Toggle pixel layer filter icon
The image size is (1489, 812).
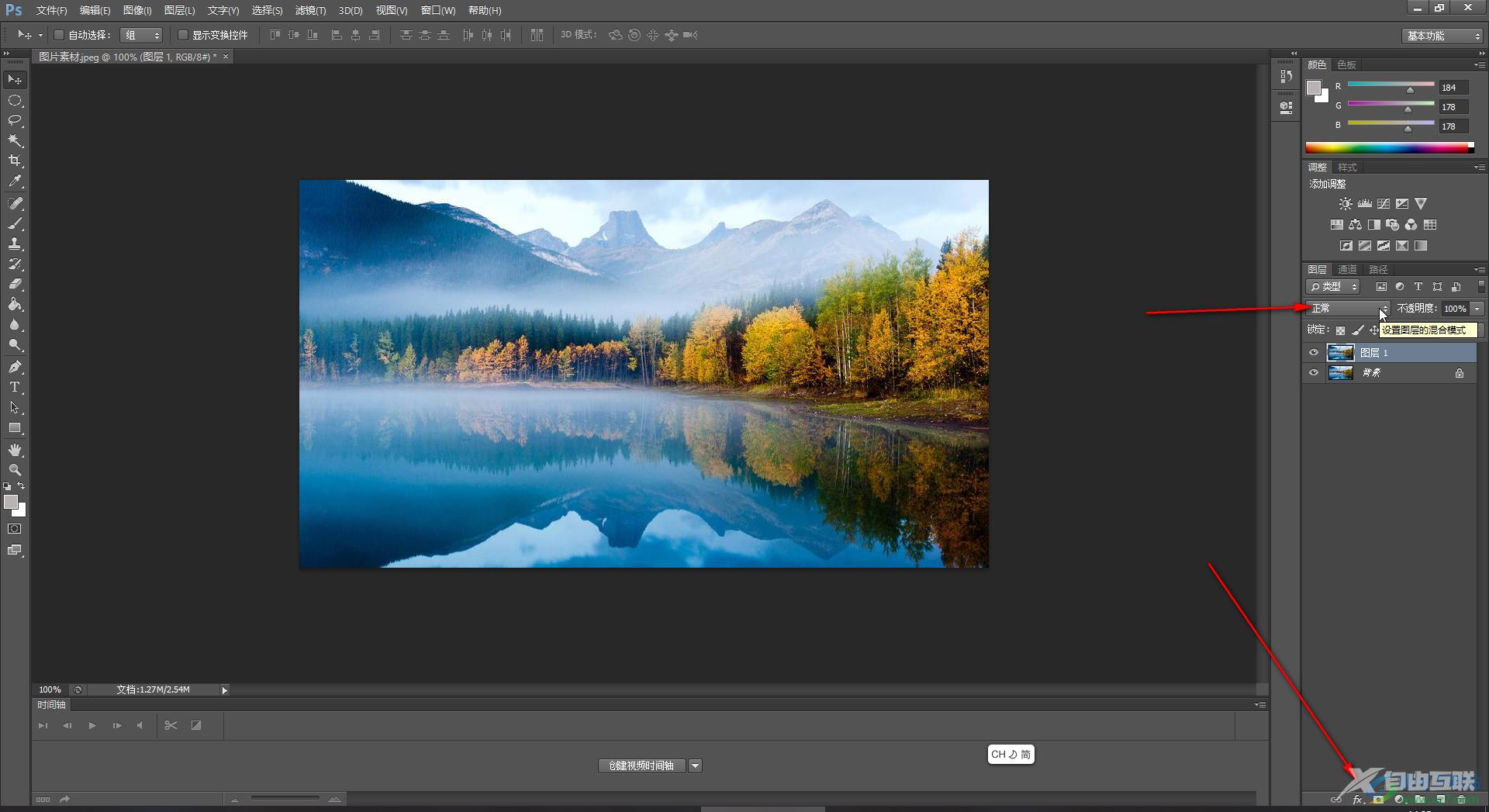click(x=1381, y=287)
